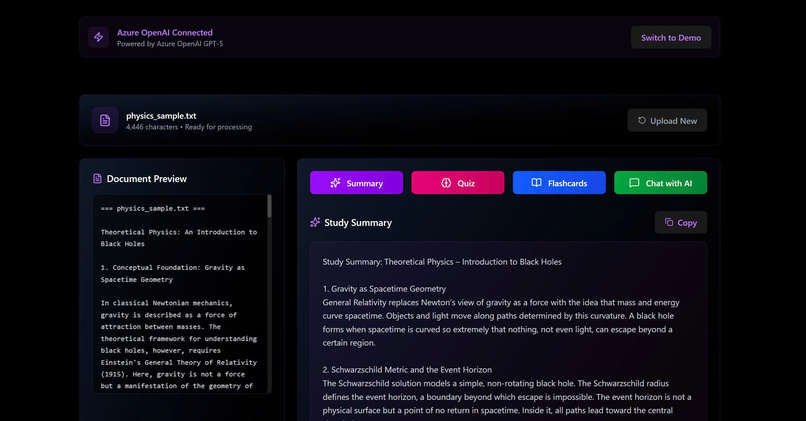This screenshot has height=421, width=806.
Task: Copy the study summary
Action: 681,223
